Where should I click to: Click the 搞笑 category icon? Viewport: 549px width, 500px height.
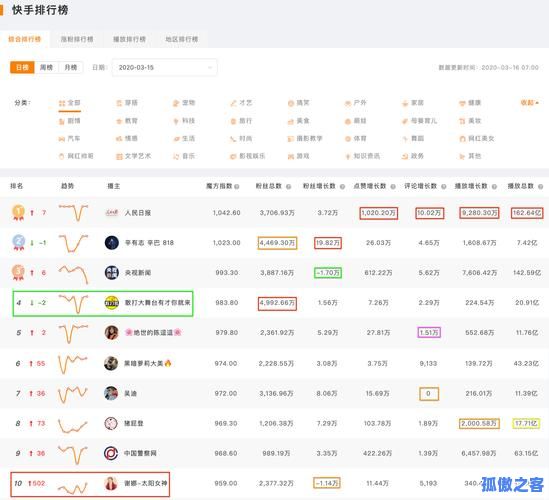(291, 103)
